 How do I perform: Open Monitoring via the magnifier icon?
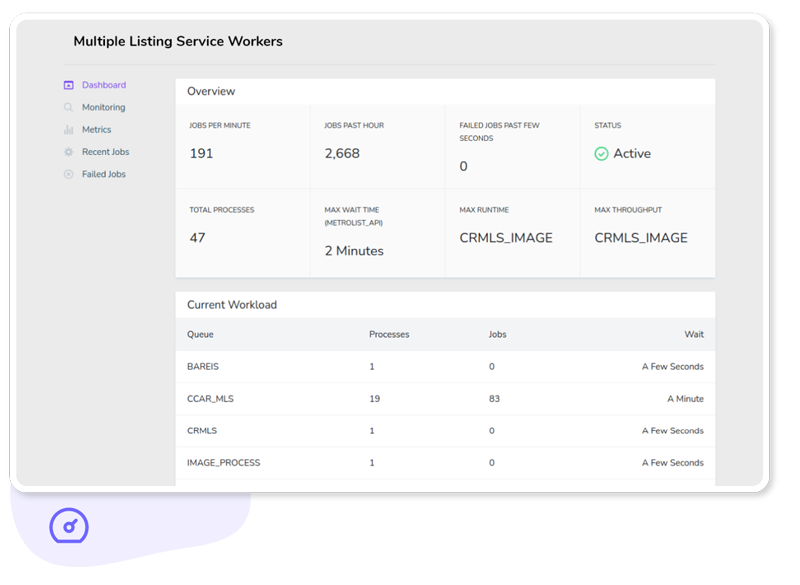pyautogui.click(x=69, y=107)
